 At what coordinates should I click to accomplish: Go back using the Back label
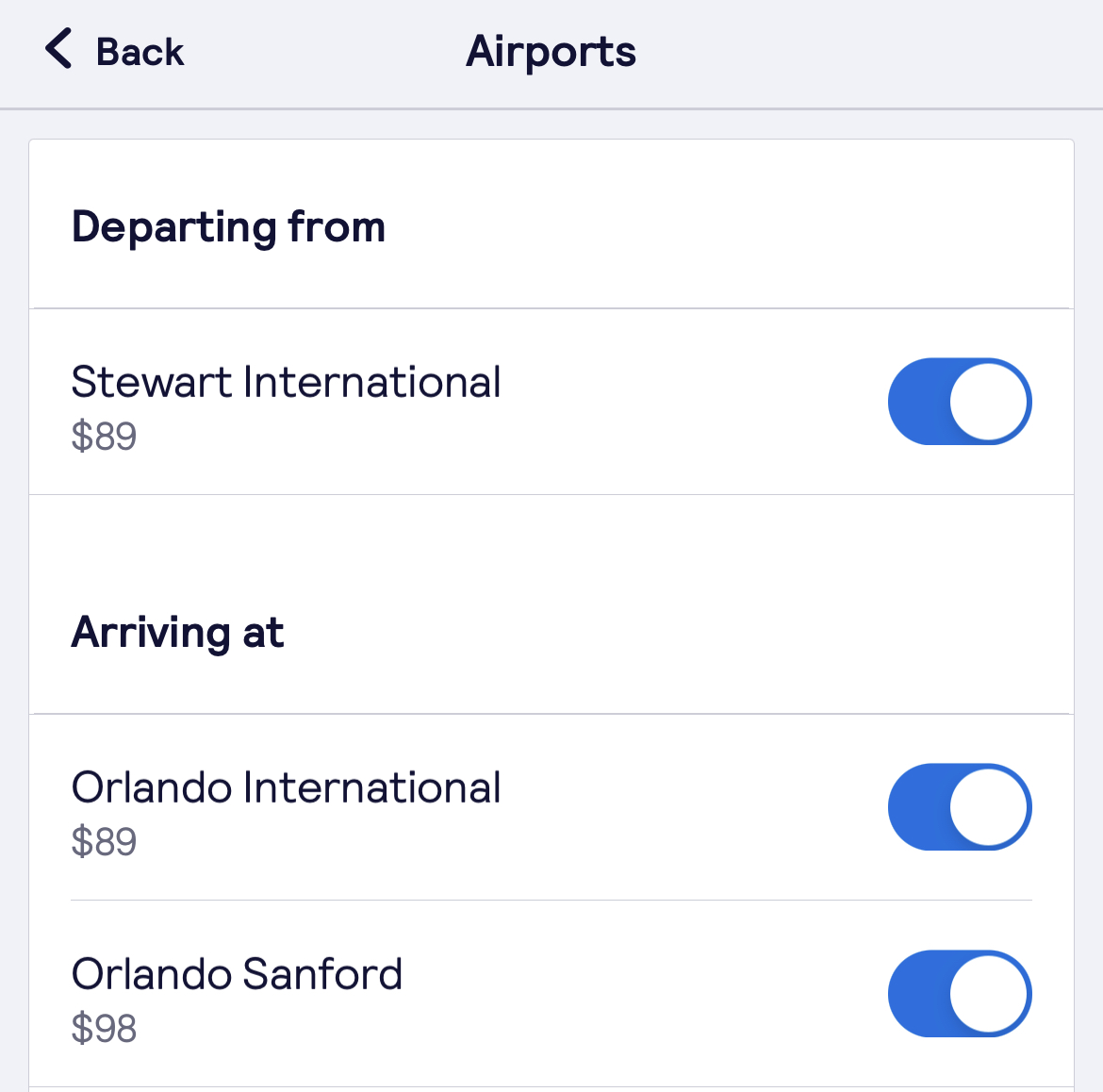point(140,52)
